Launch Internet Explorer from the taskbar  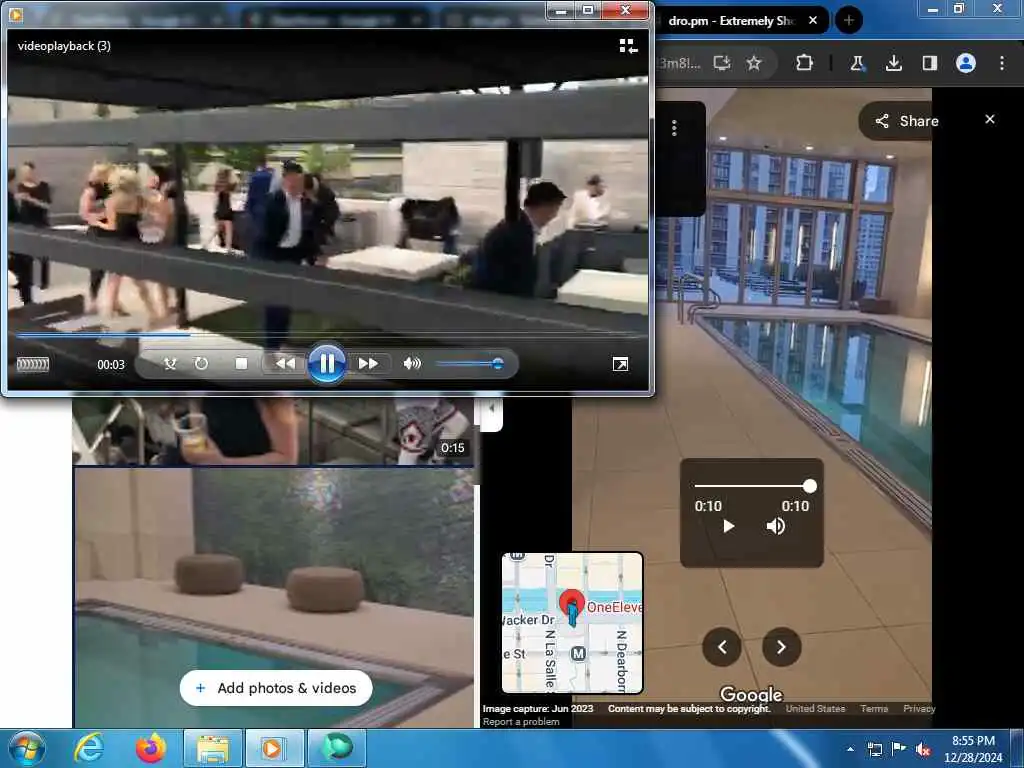click(x=89, y=748)
